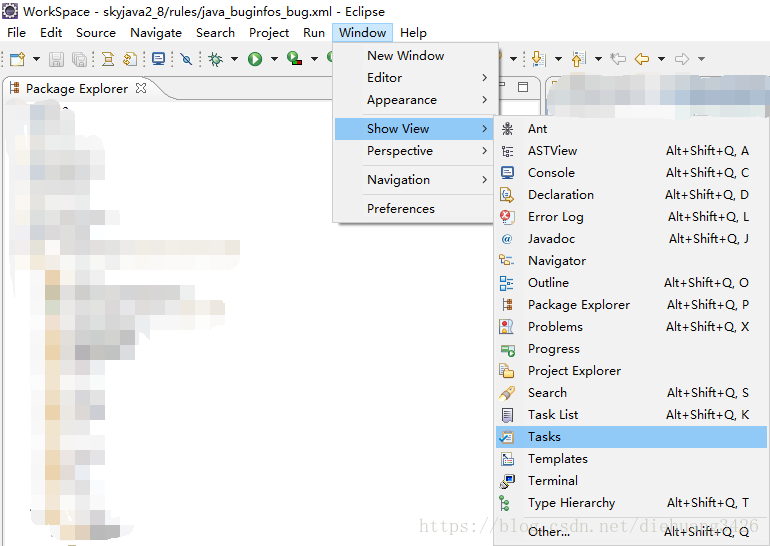
Task: Select Show View menu entry
Action: pyautogui.click(x=413, y=129)
